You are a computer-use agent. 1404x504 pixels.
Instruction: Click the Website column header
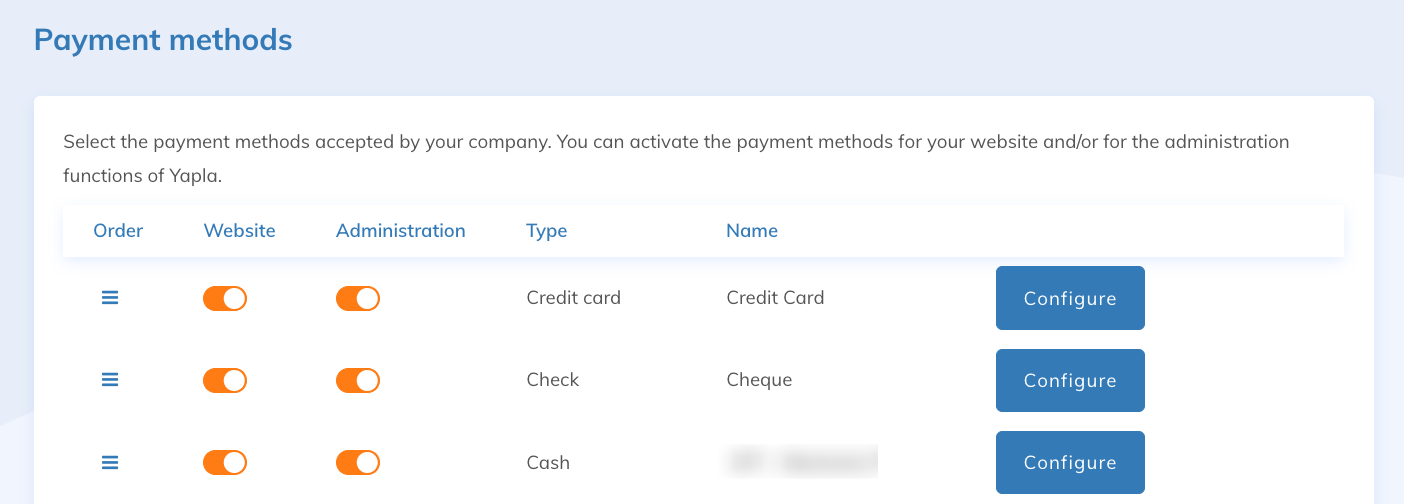239,231
